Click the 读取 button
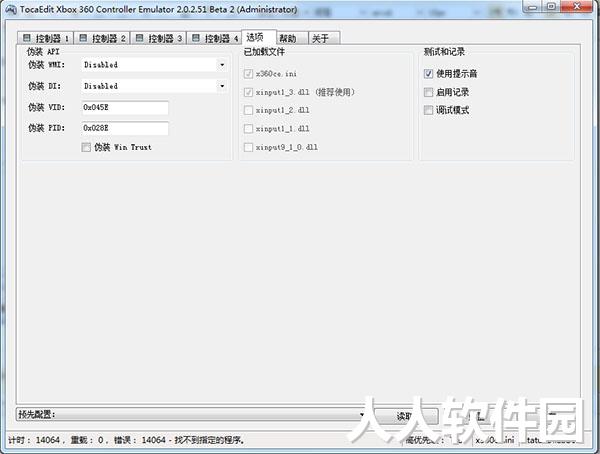 (x=405, y=416)
